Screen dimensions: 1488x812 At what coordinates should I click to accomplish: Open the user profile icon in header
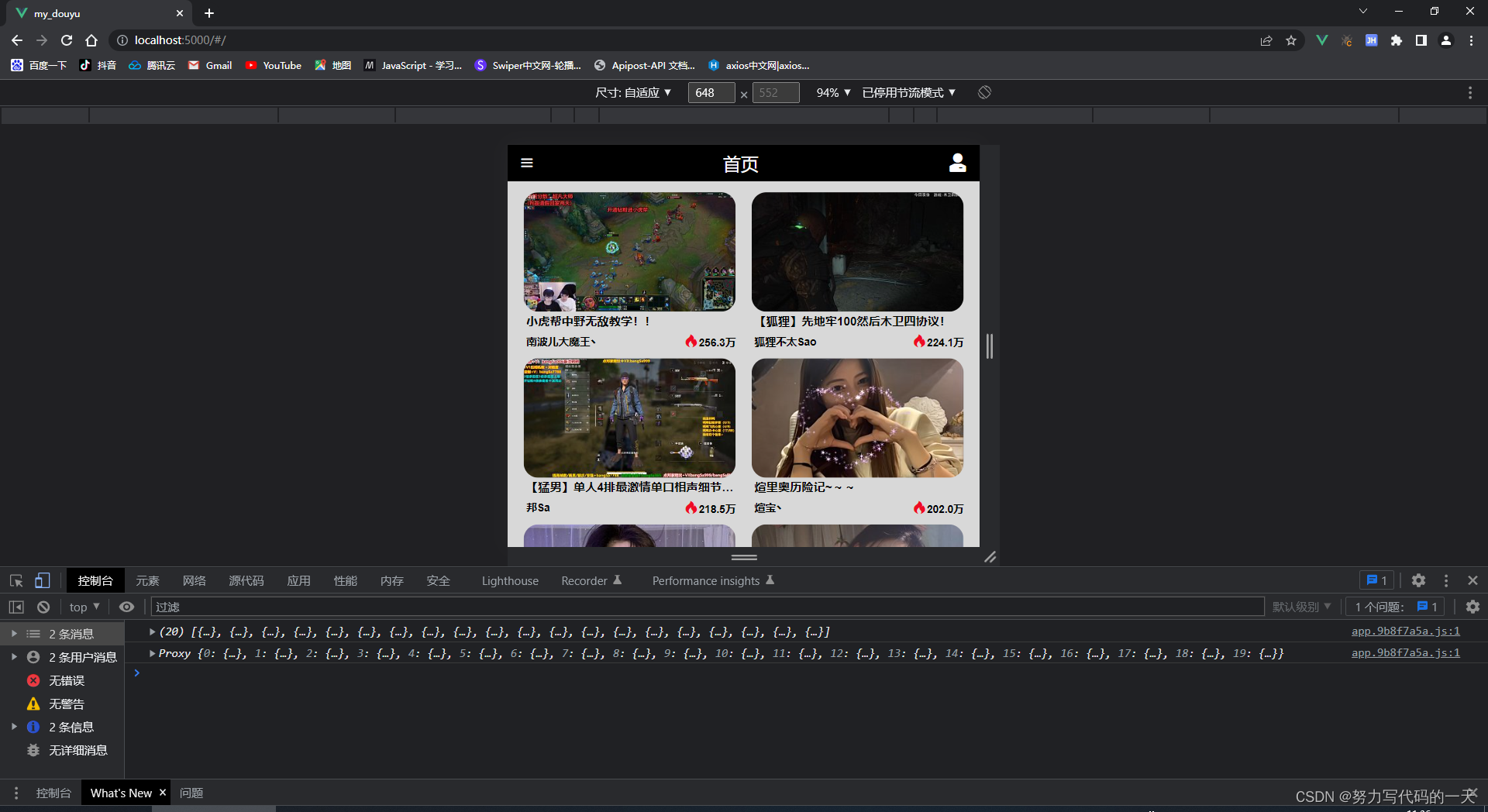958,163
